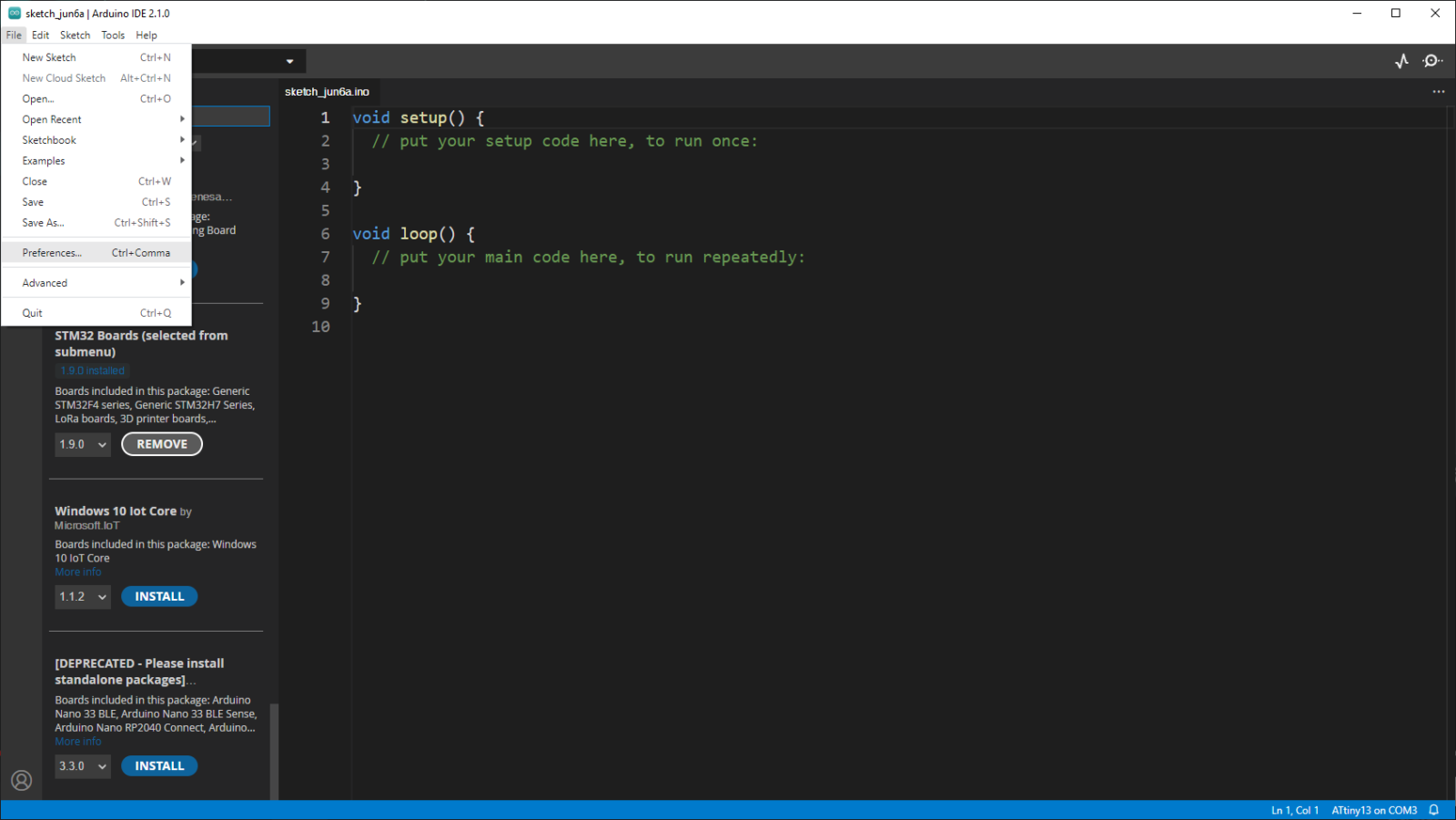Expand the Advanced submenu
The height and width of the screenshot is (820, 1456).
point(45,282)
